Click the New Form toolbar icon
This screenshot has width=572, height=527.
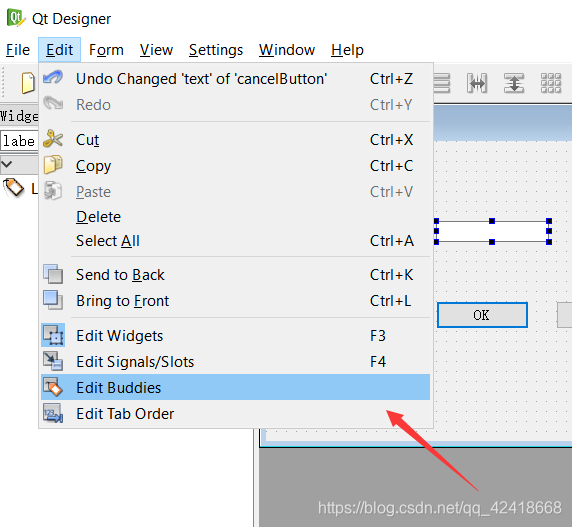[28, 83]
